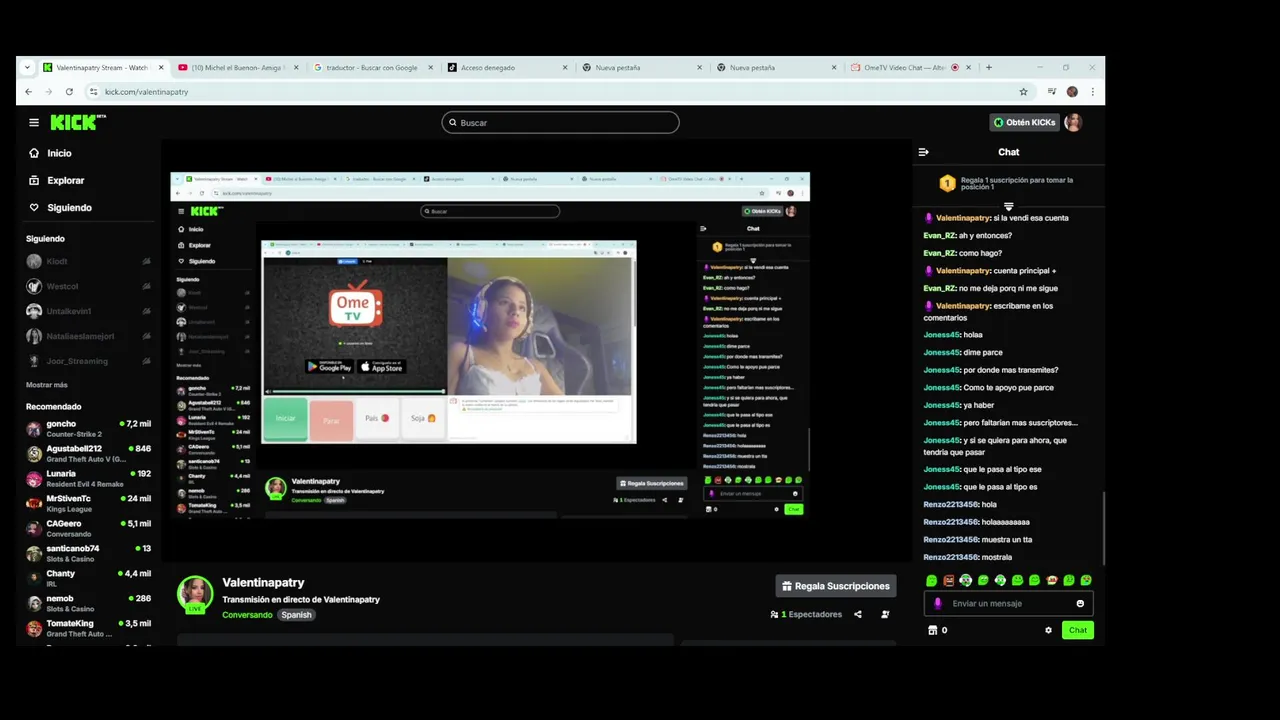
Task: Open Chrome three-dot menu
Action: click(1092, 92)
